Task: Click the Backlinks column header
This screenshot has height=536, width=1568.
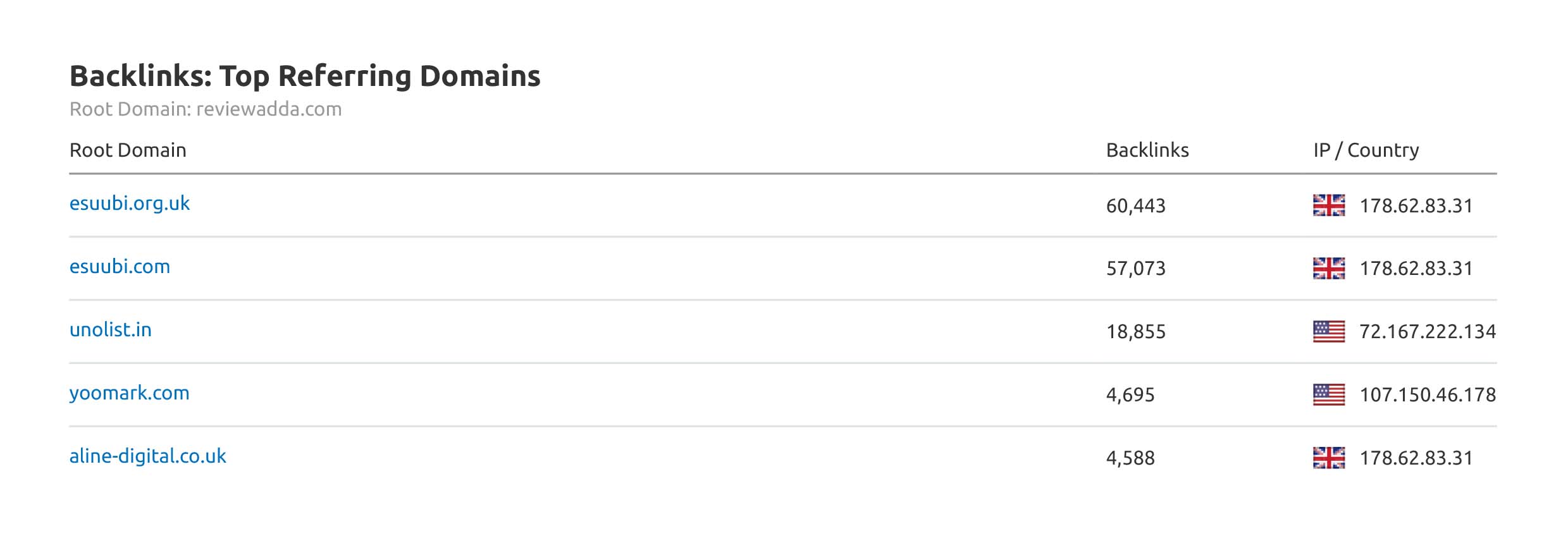Action: [1147, 150]
